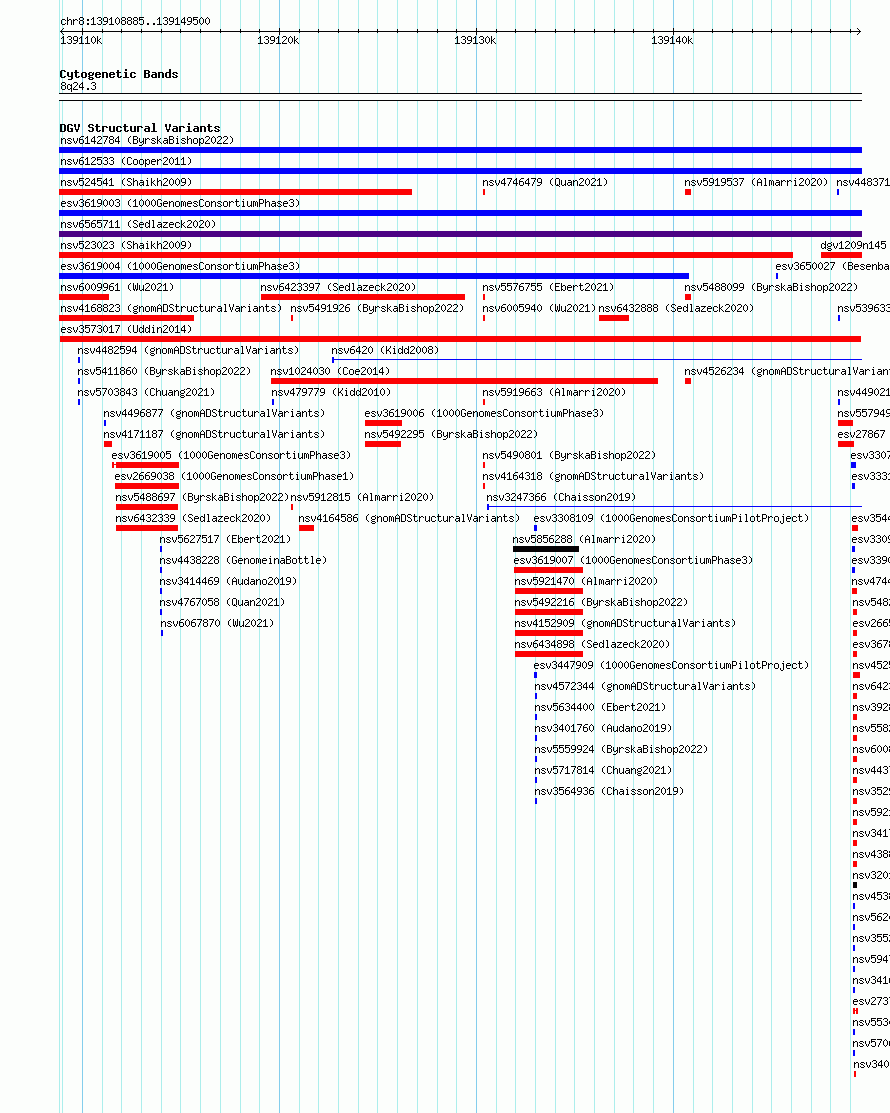This screenshot has height=1113, width=890.
Task: Click nsv5576755 (Ebert2021) label
Action: (x=548, y=287)
